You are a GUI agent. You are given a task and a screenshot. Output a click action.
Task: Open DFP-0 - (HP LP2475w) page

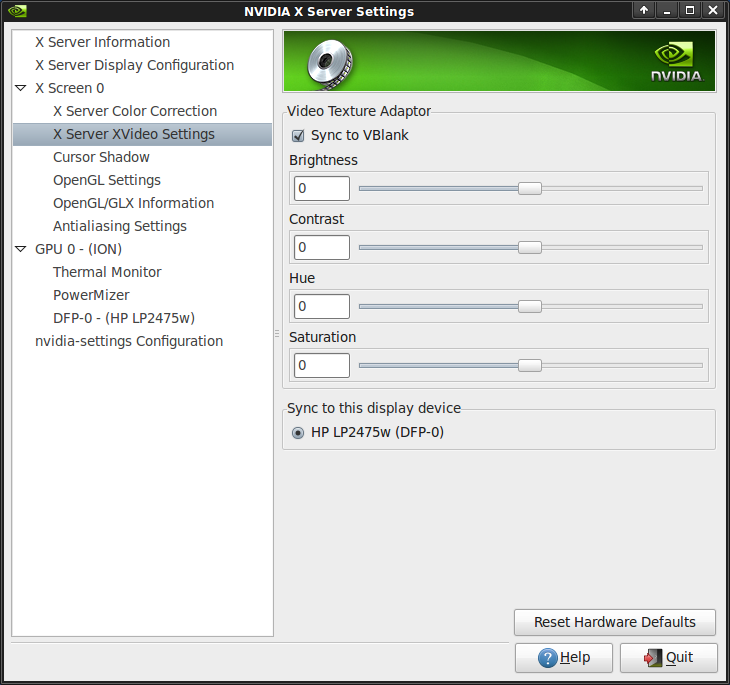click(124, 318)
